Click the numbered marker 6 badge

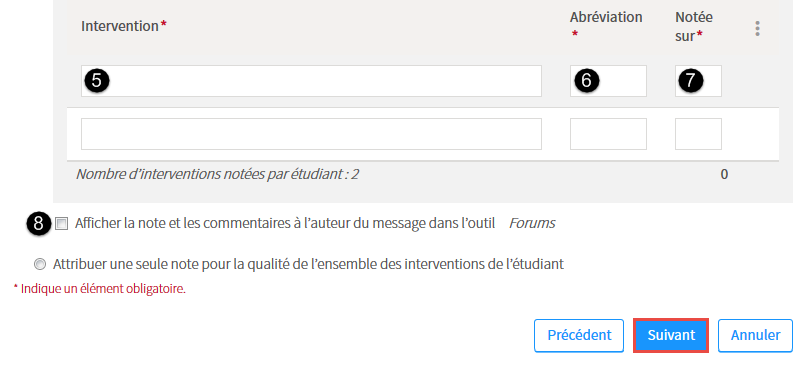586,80
